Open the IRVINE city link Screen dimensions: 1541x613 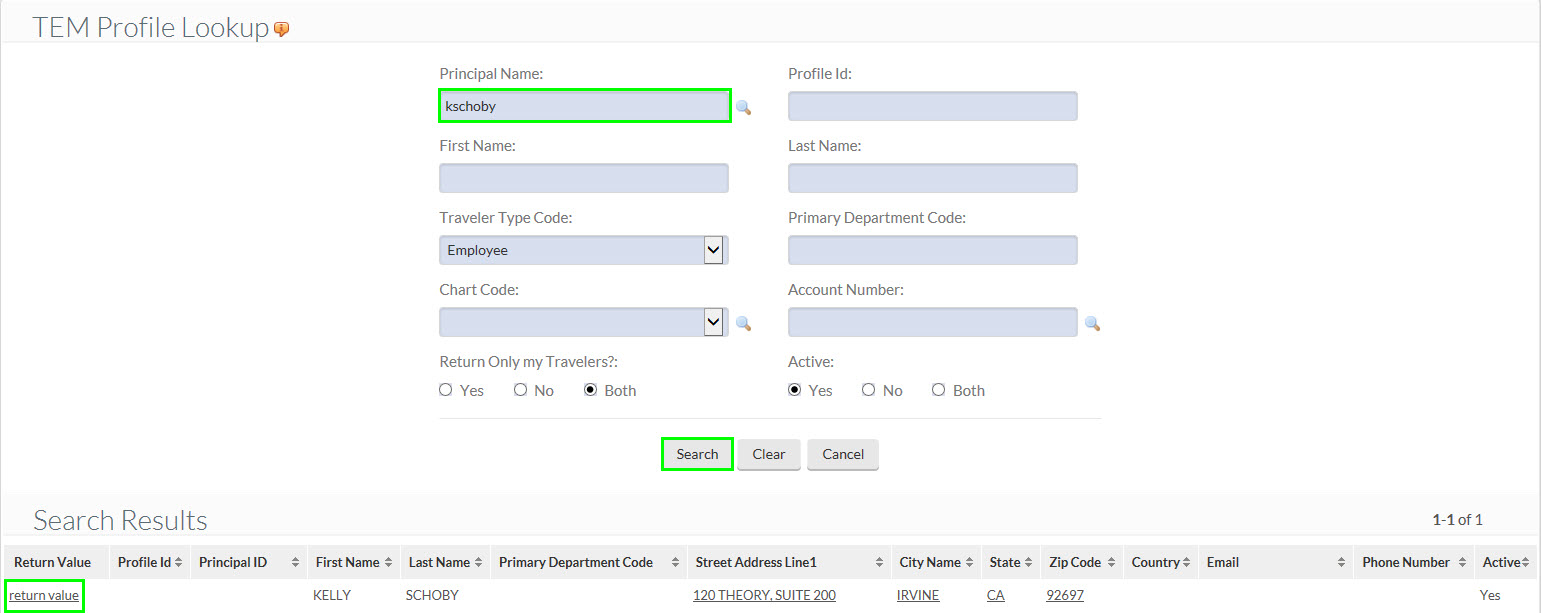(918, 595)
